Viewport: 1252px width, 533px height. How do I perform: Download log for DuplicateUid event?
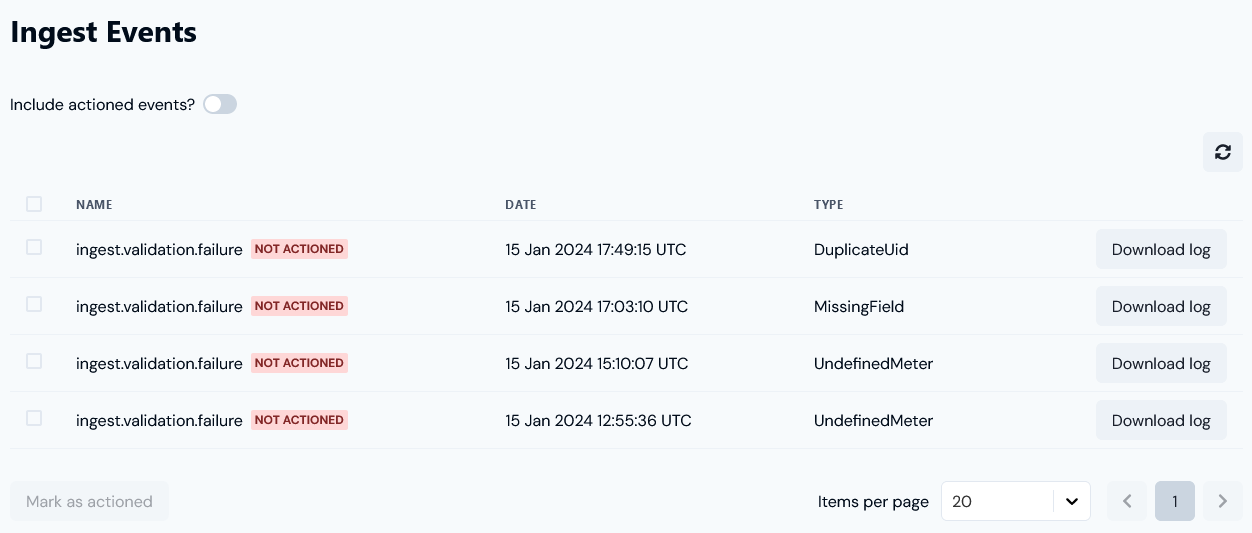(1161, 249)
